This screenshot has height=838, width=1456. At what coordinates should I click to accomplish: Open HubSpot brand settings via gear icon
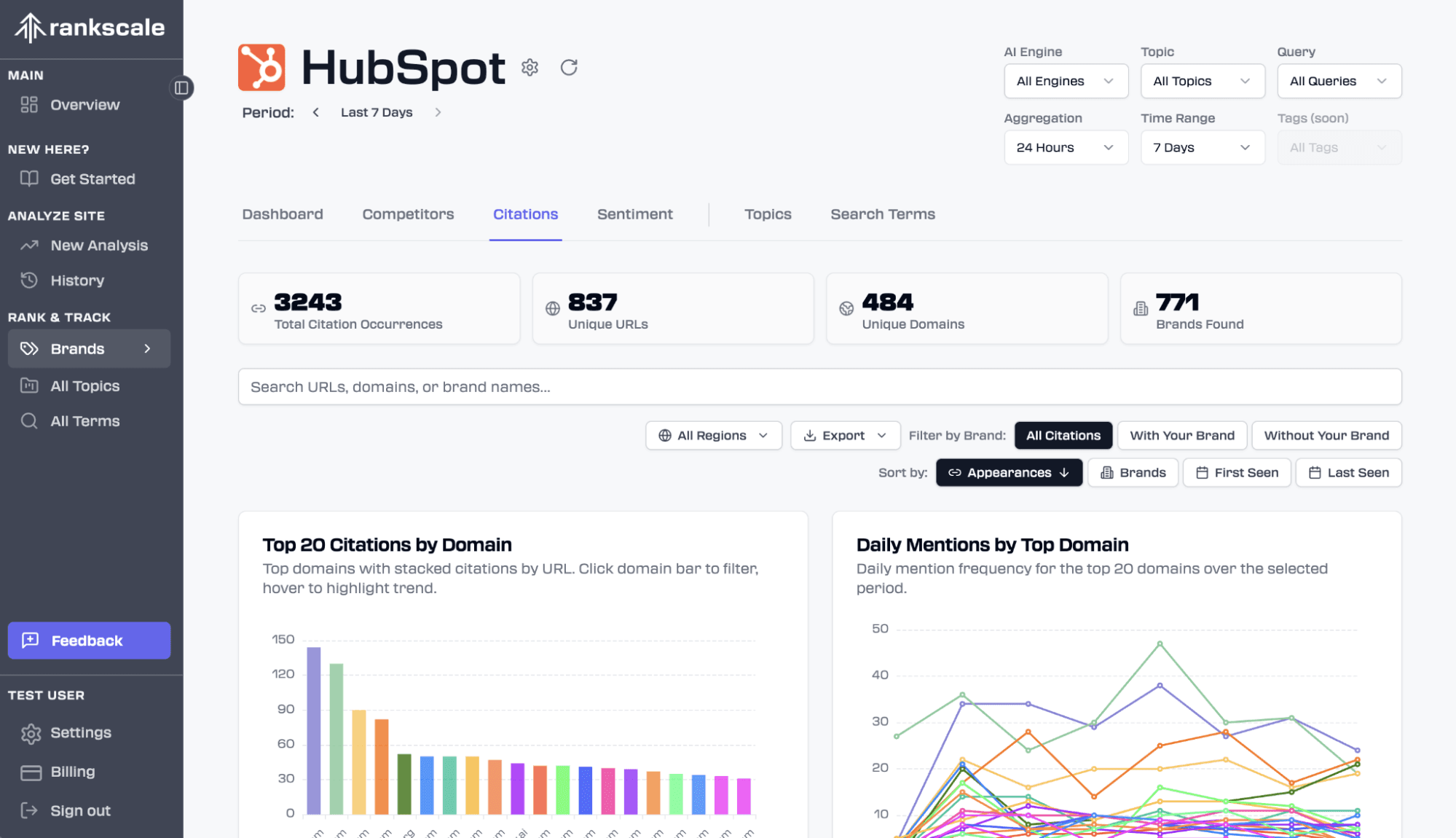coord(530,67)
